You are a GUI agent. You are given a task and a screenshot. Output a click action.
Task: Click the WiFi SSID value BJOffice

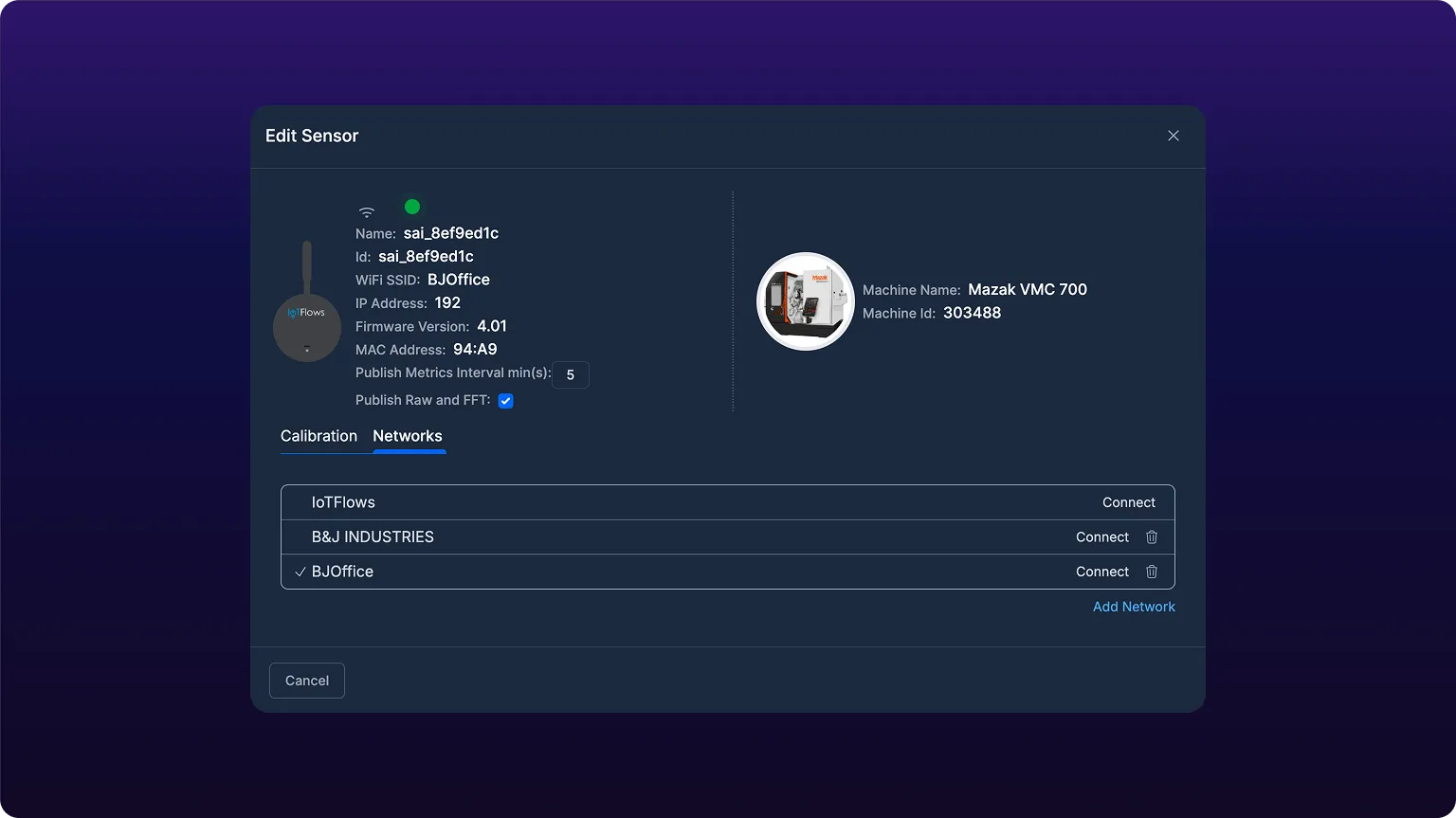coord(459,280)
